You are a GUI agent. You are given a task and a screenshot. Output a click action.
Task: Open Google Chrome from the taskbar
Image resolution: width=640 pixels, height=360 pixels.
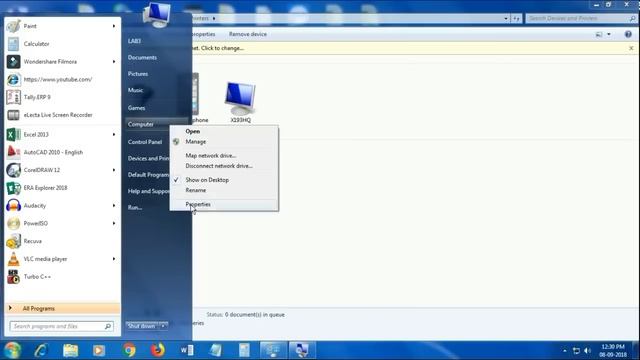pyautogui.click(x=129, y=350)
